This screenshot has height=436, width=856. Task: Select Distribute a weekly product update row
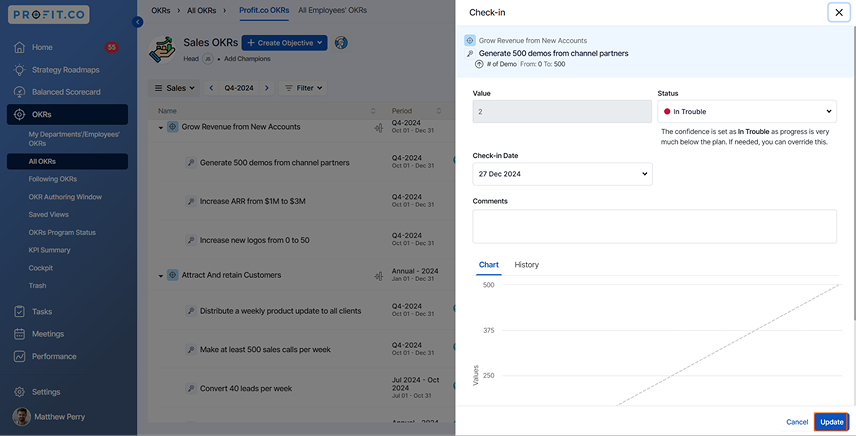coord(281,311)
